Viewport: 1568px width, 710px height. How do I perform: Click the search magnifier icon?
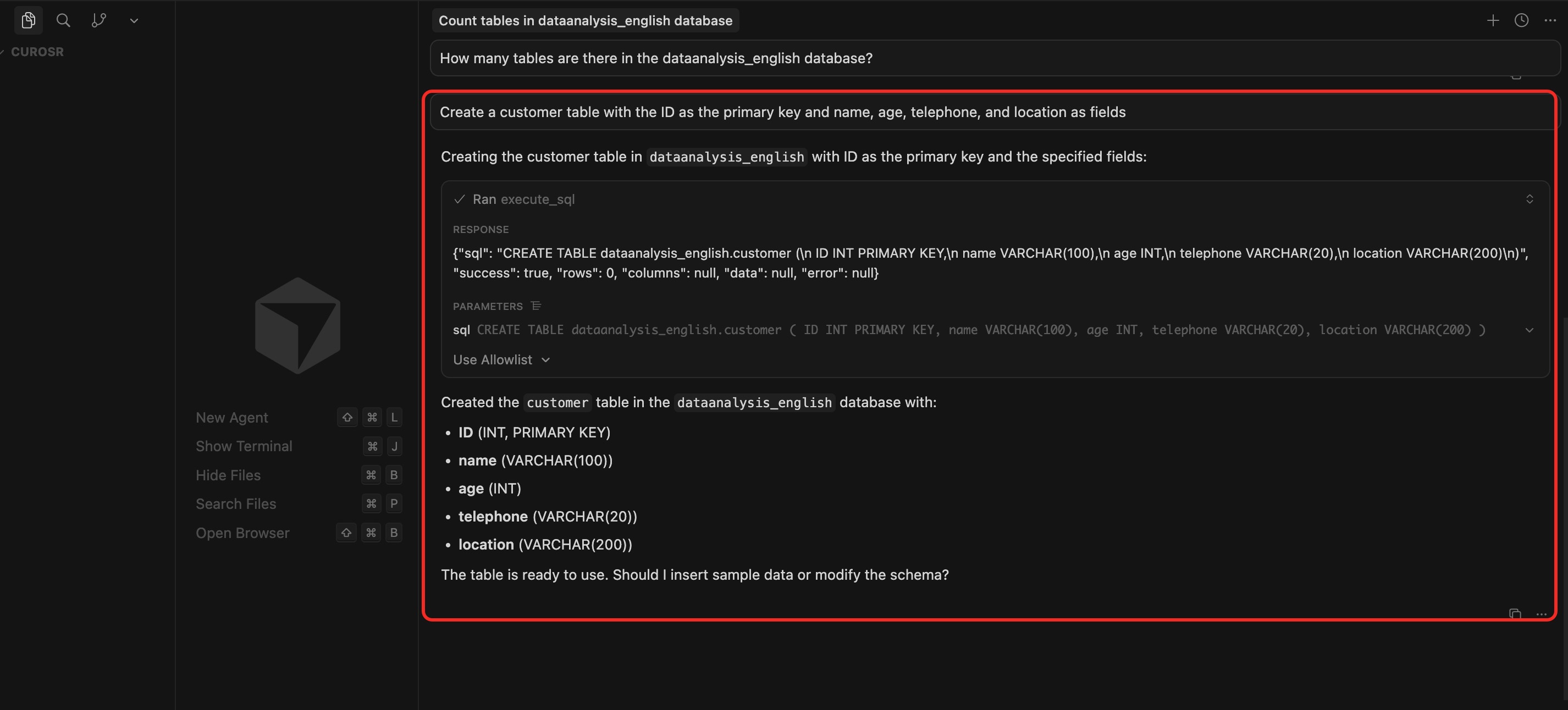point(63,20)
